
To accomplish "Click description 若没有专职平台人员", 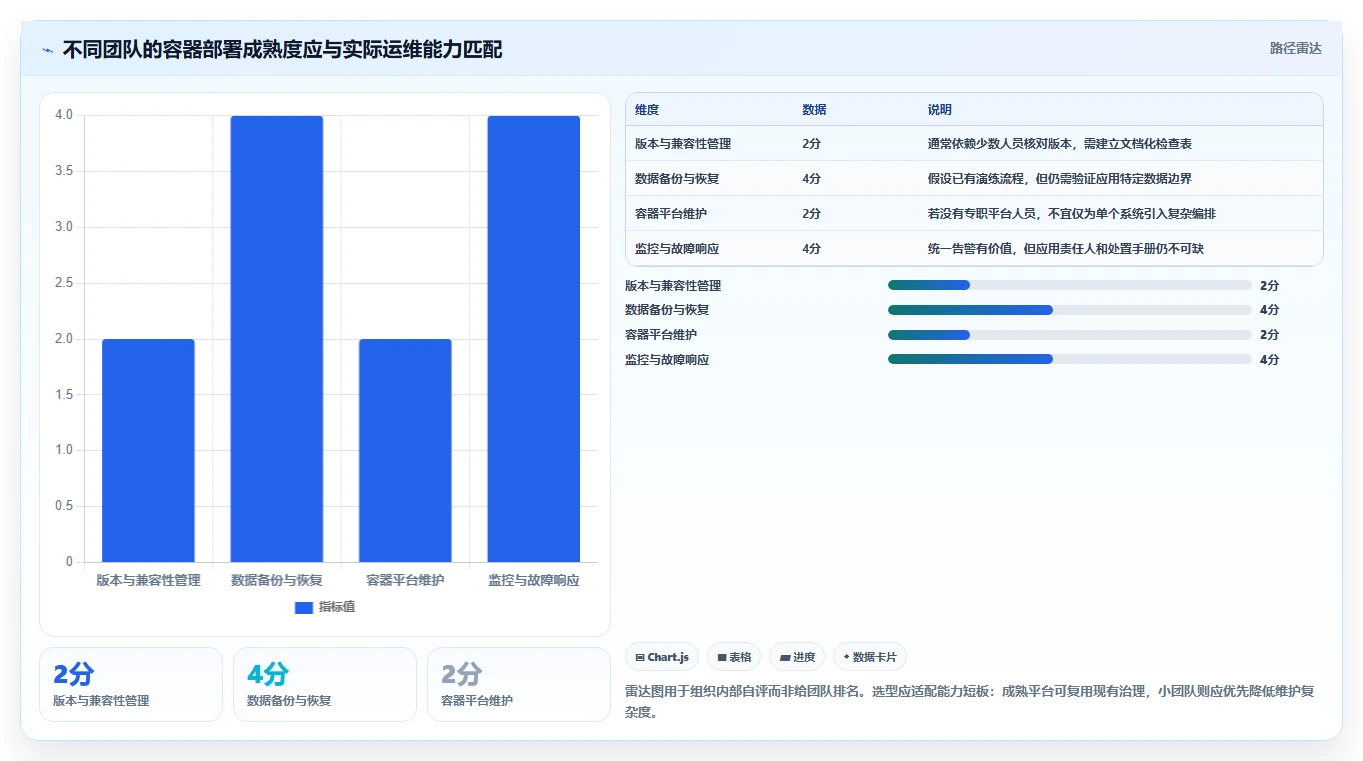I will (1072, 214).
